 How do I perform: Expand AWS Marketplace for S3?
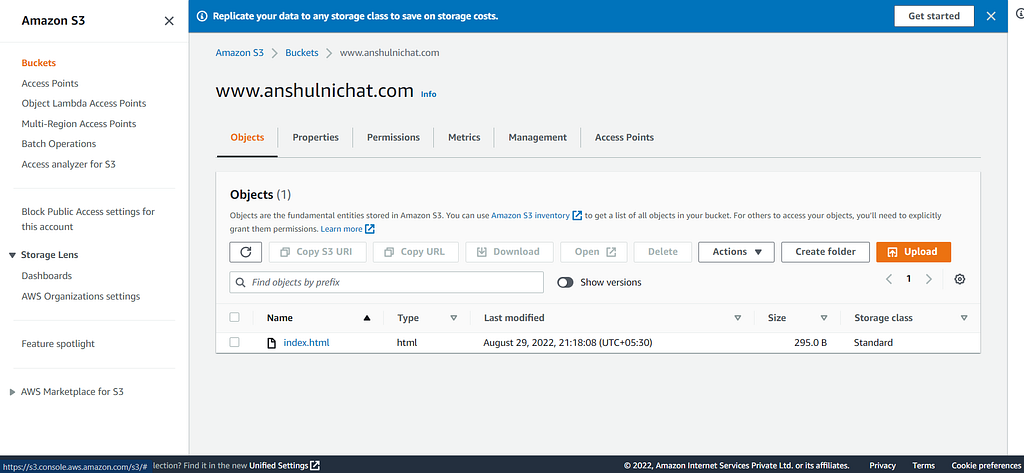tap(12, 393)
